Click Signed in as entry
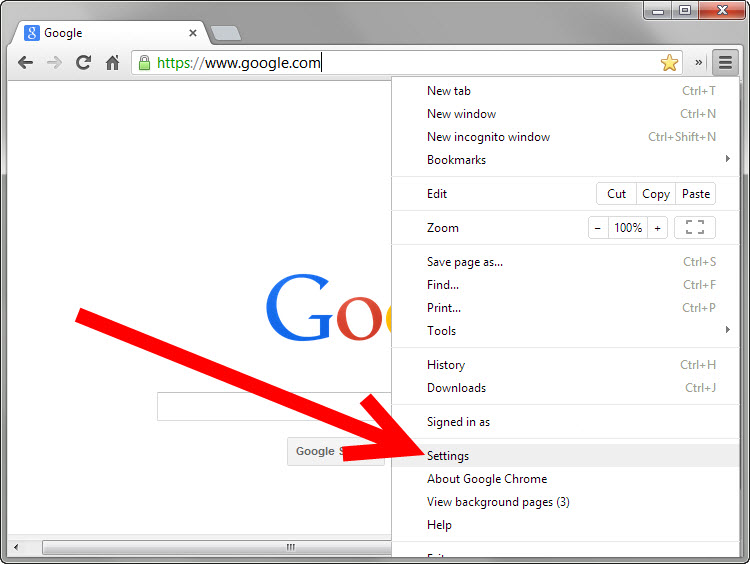The width and height of the screenshot is (750, 564). [566, 422]
